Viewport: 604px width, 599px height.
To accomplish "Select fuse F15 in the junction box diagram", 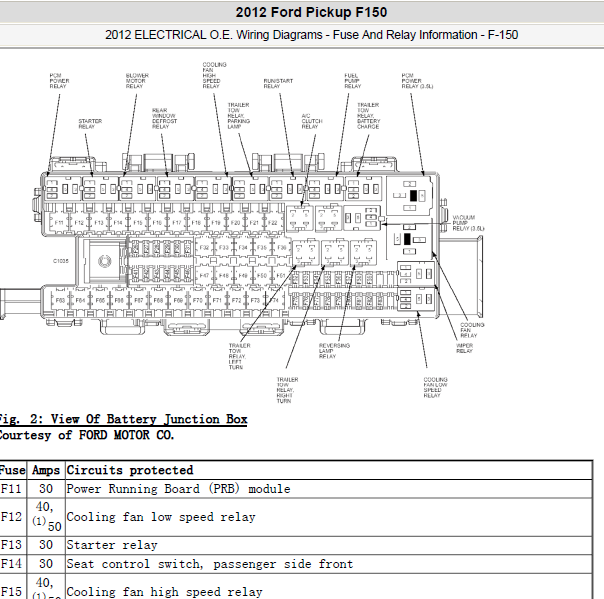I will (x=138, y=223).
